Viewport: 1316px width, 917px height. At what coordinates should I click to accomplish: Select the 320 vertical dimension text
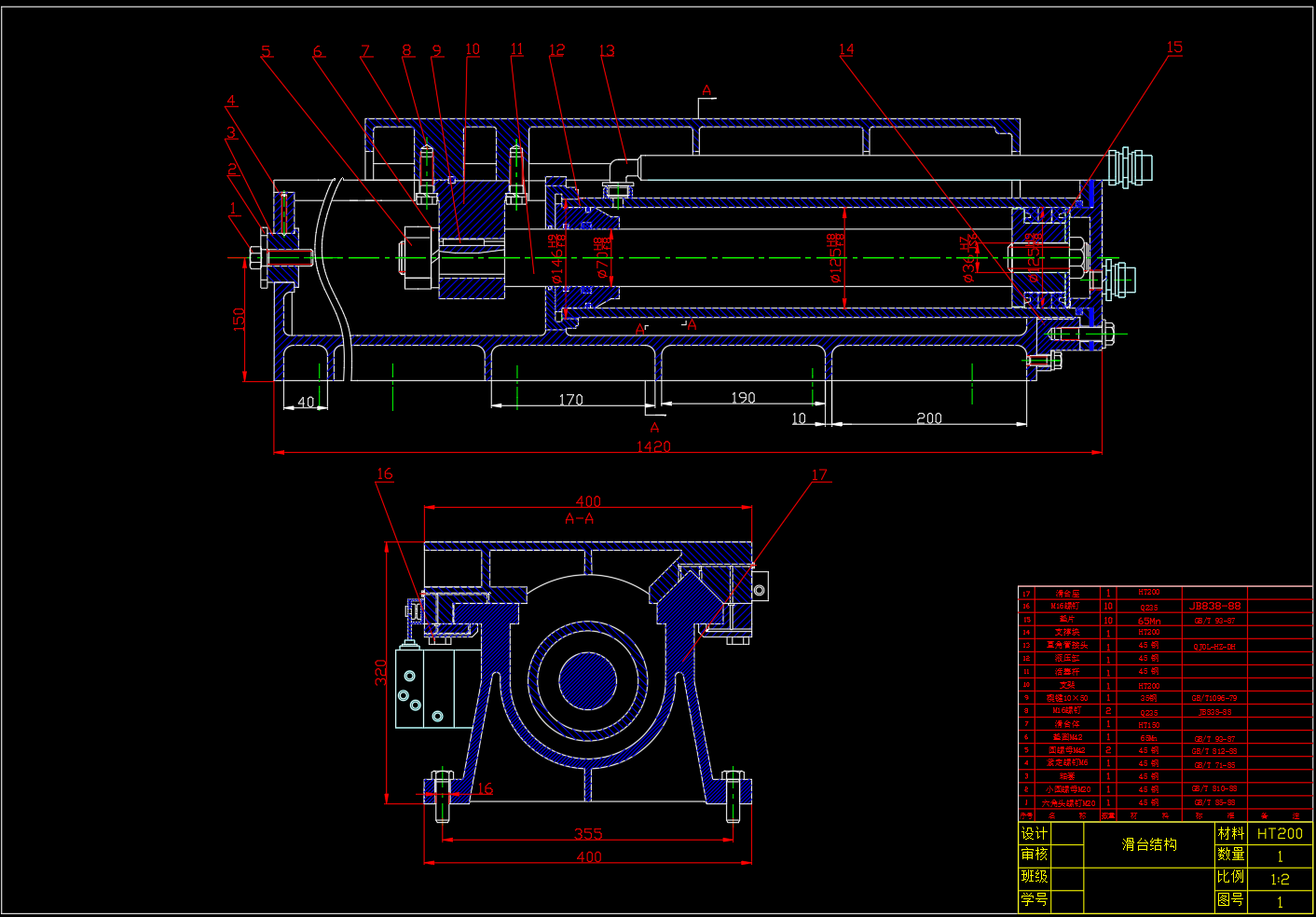pyautogui.click(x=380, y=672)
